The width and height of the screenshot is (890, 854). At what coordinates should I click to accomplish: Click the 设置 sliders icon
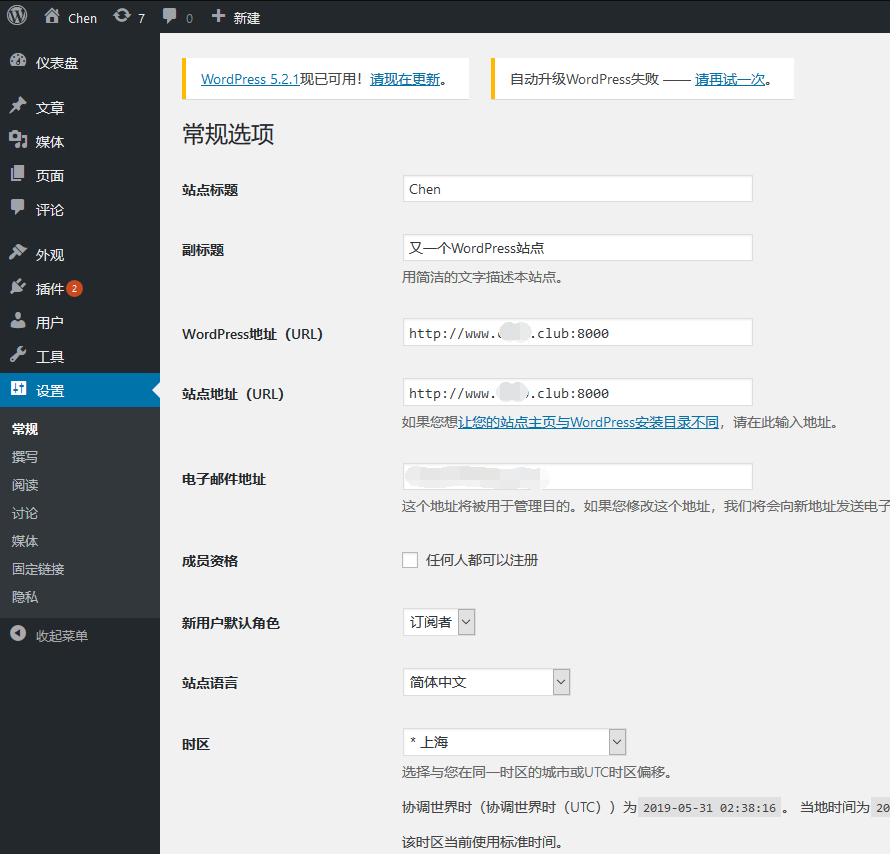tap(18, 389)
